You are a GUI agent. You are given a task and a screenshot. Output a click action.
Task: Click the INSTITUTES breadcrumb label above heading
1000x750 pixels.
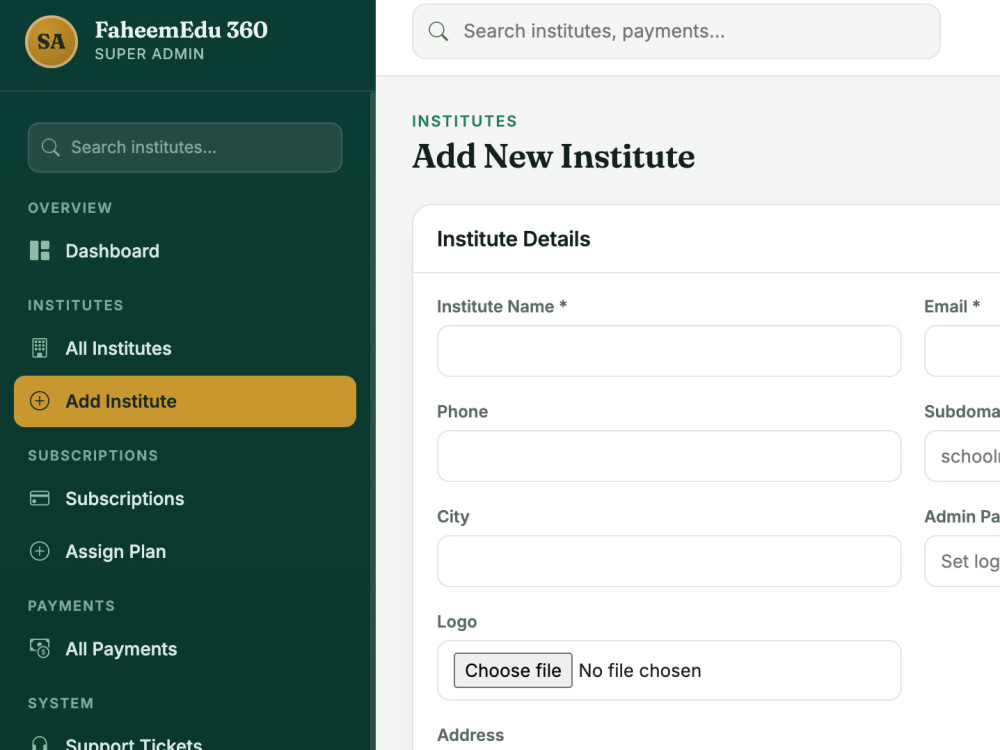pyautogui.click(x=464, y=121)
